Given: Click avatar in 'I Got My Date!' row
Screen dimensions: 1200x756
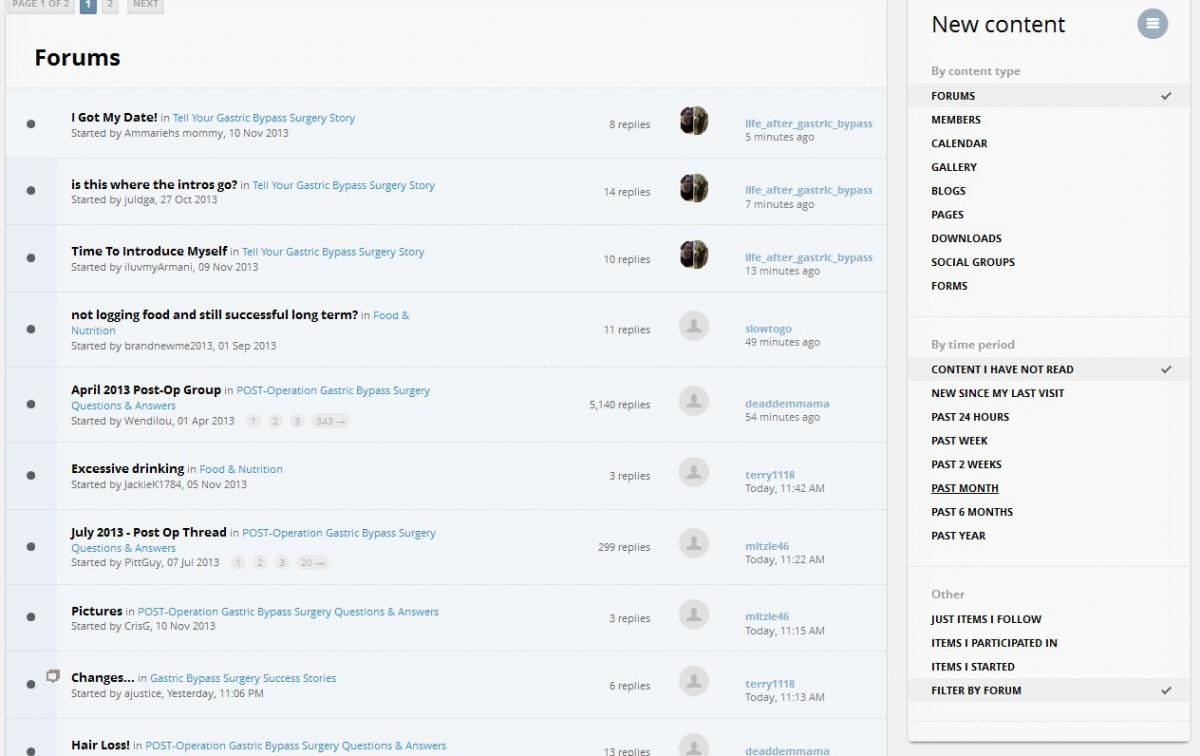Looking at the screenshot, I should coord(694,121).
